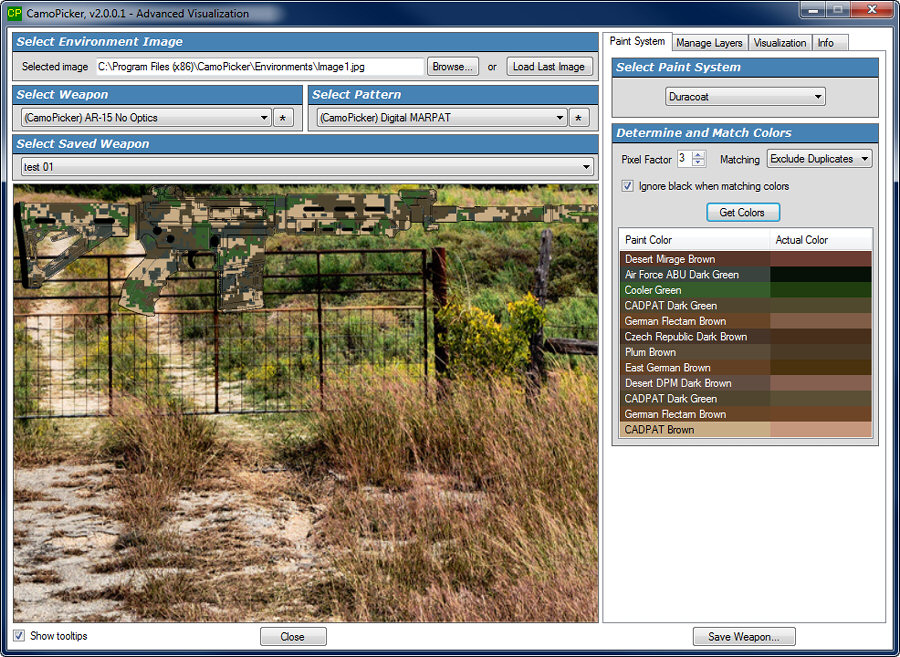Toggle Ignore black when matching colors

pyautogui.click(x=628, y=186)
